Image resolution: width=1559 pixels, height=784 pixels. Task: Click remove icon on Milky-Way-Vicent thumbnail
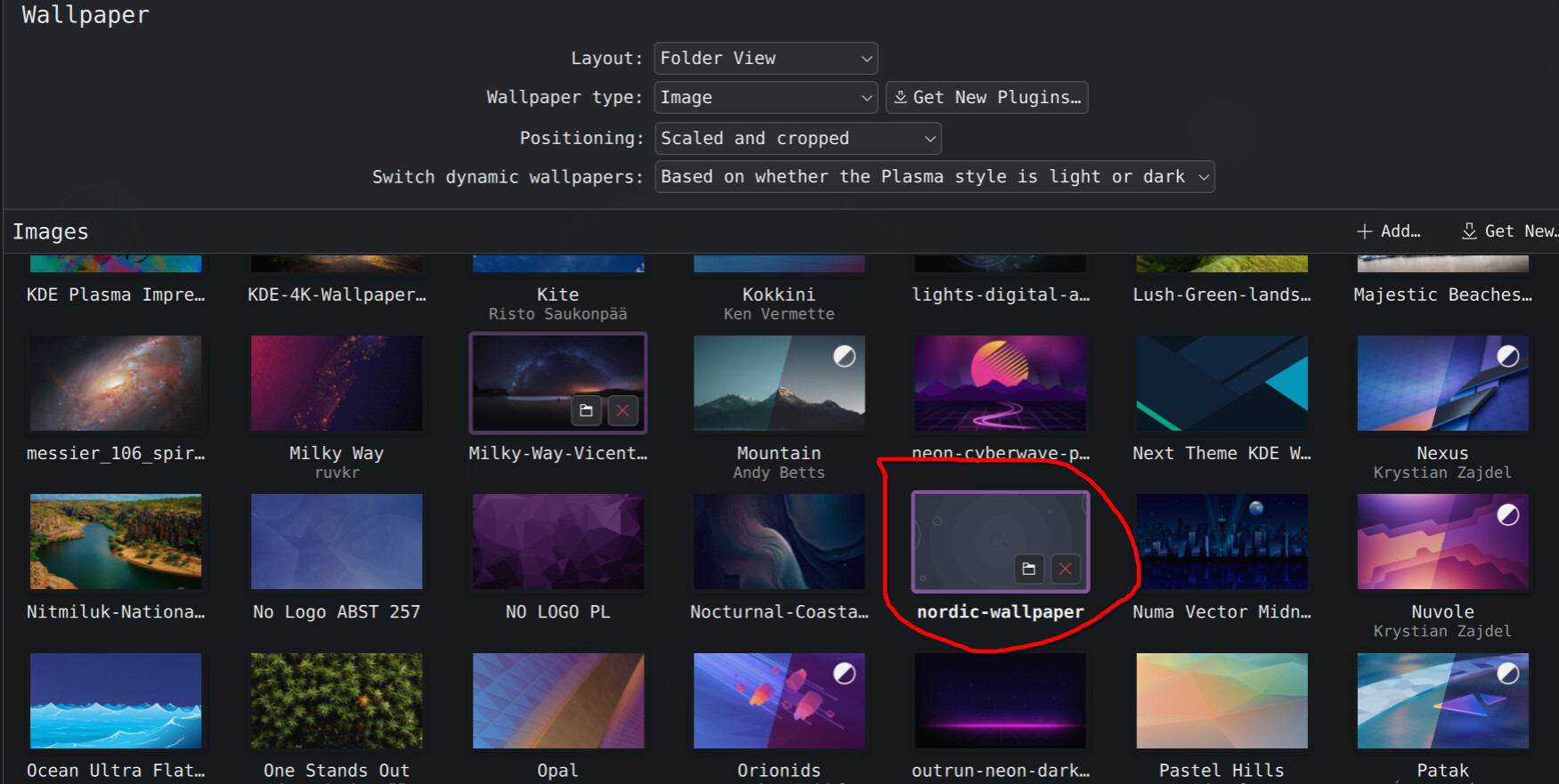tap(622, 410)
